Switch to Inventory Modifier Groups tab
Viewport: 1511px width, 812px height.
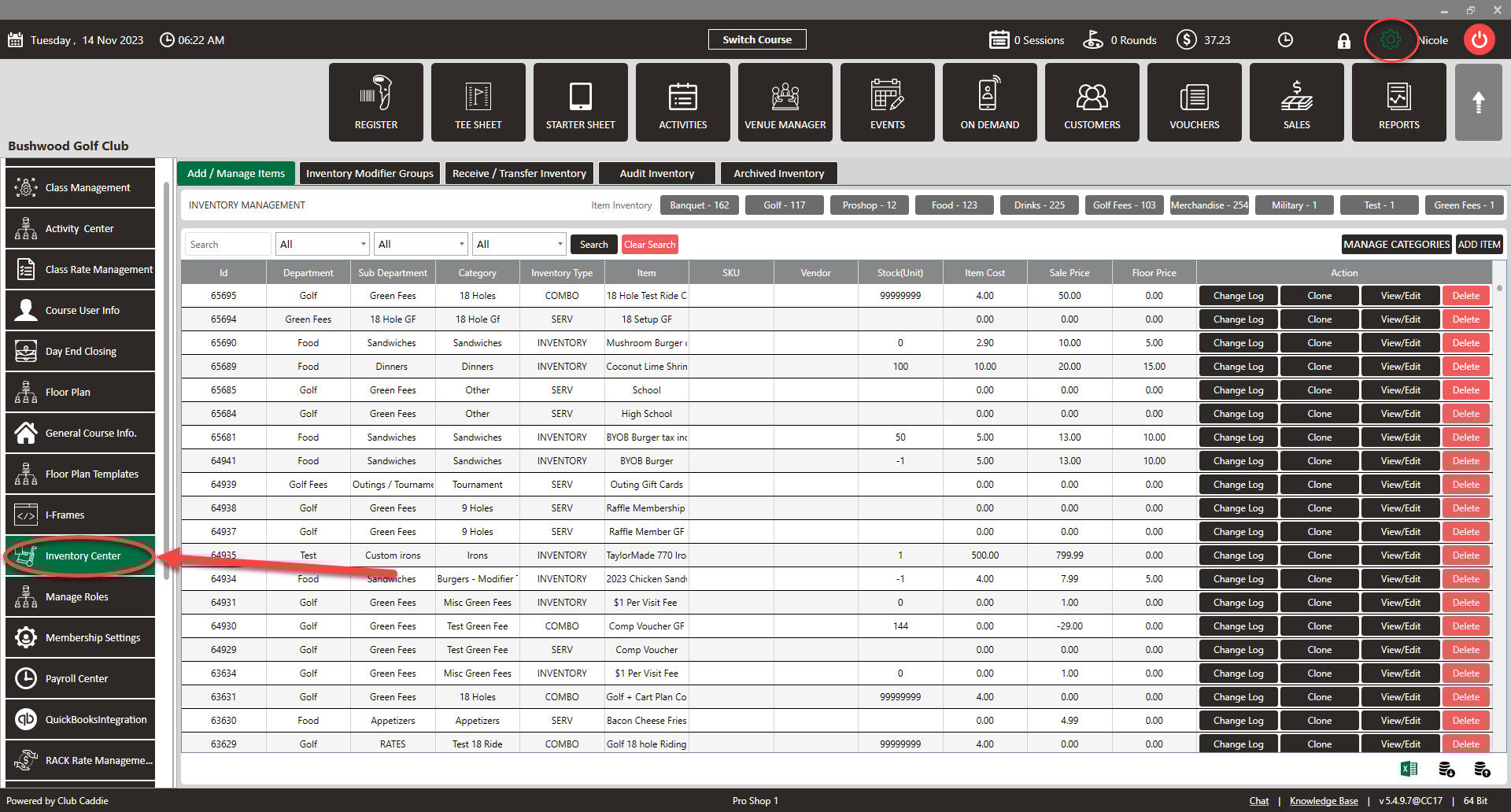point(369,173)
